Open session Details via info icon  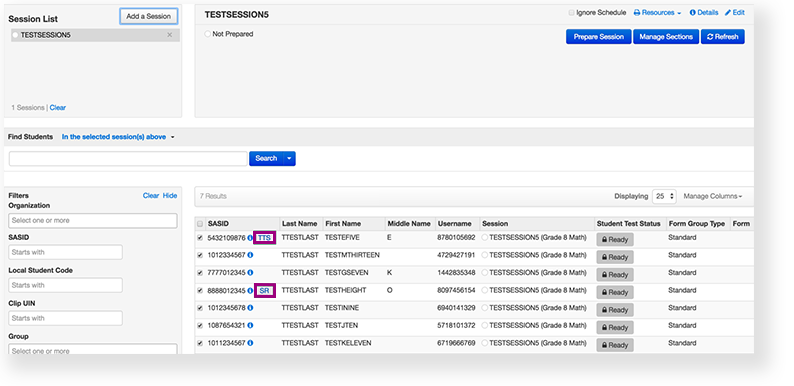click(704, 13)
